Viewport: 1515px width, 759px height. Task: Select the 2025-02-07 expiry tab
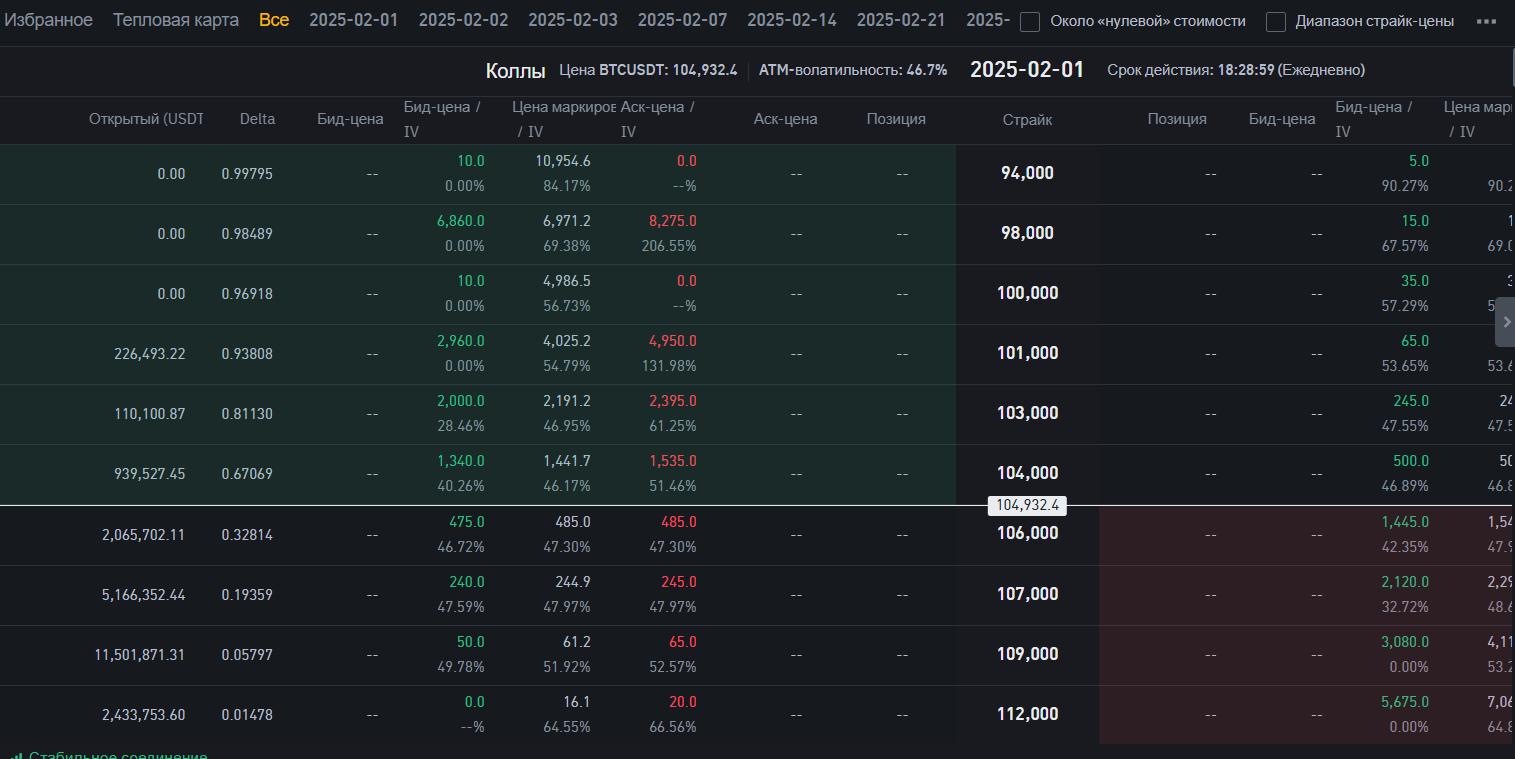click(682, 20)
